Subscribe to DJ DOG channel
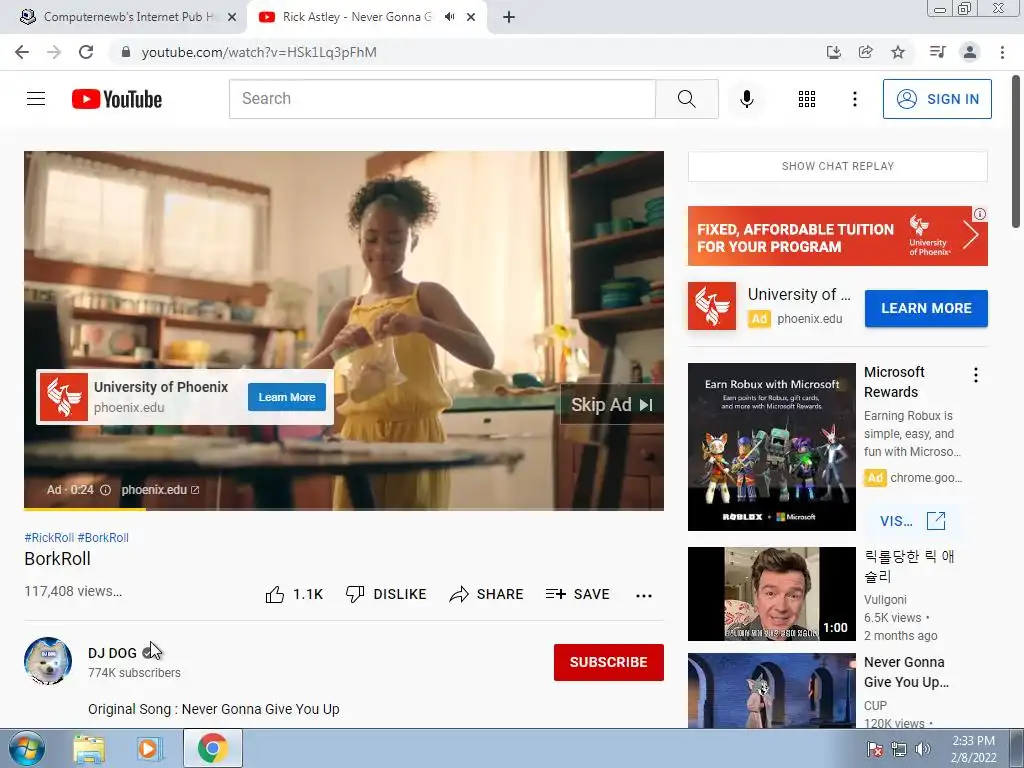Image resolution: width=1024 pixels, height=768 pixels. [609, 662]
